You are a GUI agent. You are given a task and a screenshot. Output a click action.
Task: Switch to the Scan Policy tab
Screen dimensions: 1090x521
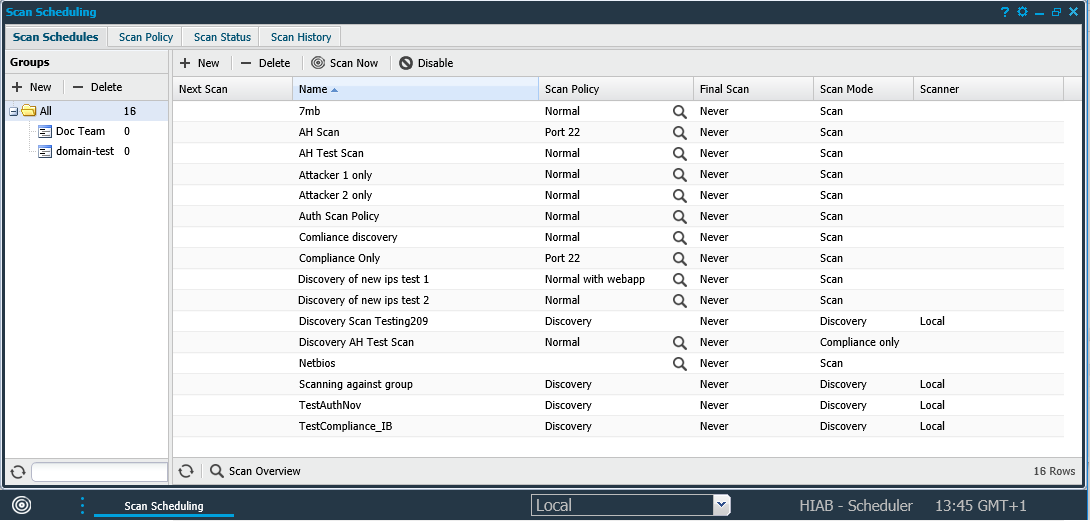coord(146,37)
